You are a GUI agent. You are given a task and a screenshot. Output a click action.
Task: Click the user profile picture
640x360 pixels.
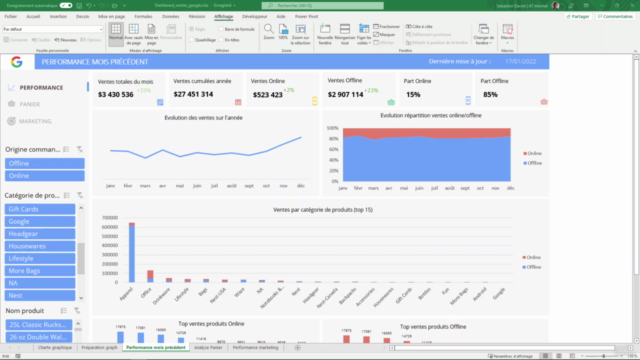coord(555,6)
